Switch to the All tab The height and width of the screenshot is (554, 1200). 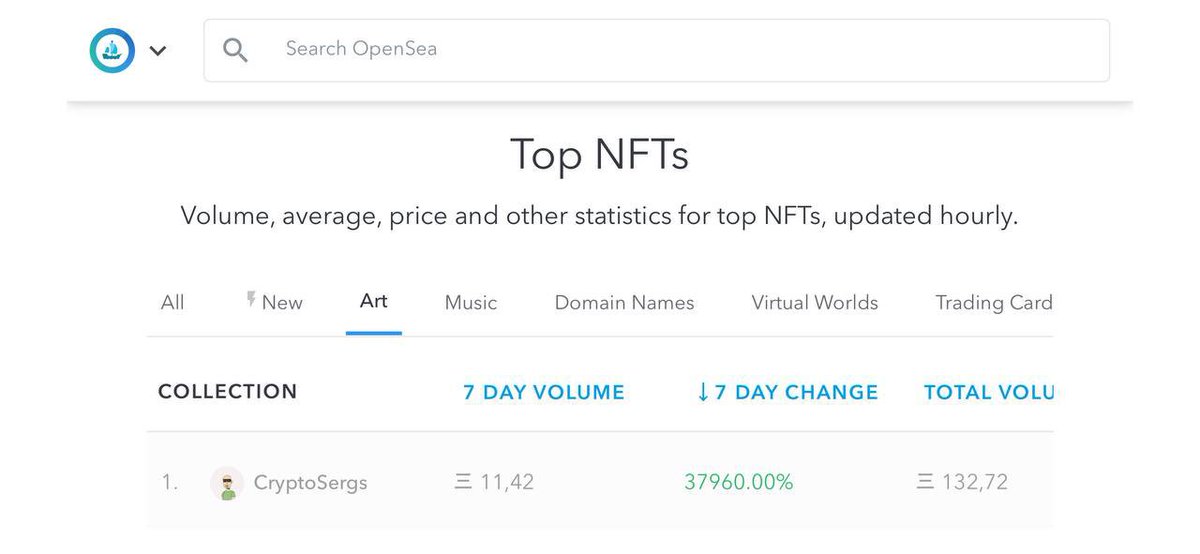172,302
